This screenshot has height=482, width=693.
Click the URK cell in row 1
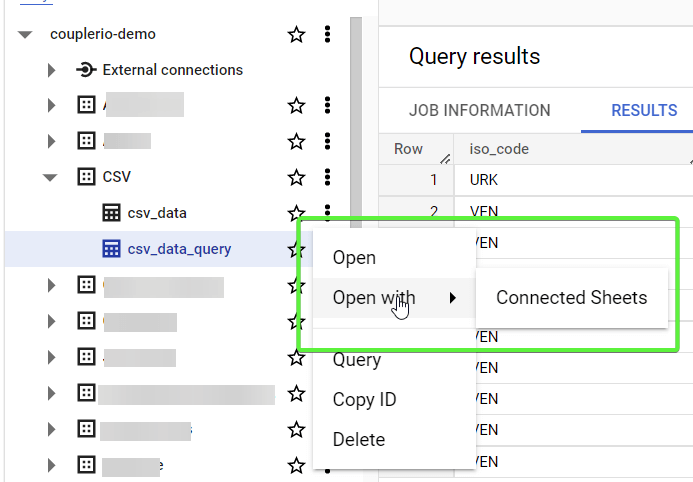tap(484, 180)
